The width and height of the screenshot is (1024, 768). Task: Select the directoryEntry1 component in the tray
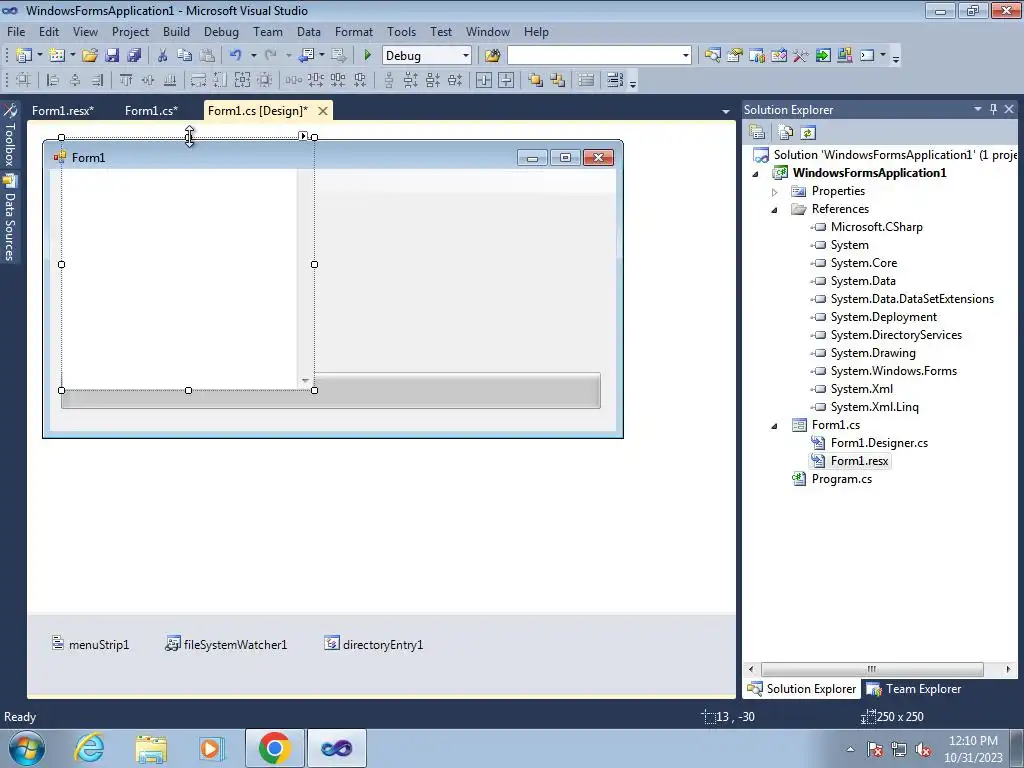click(374, 644)
